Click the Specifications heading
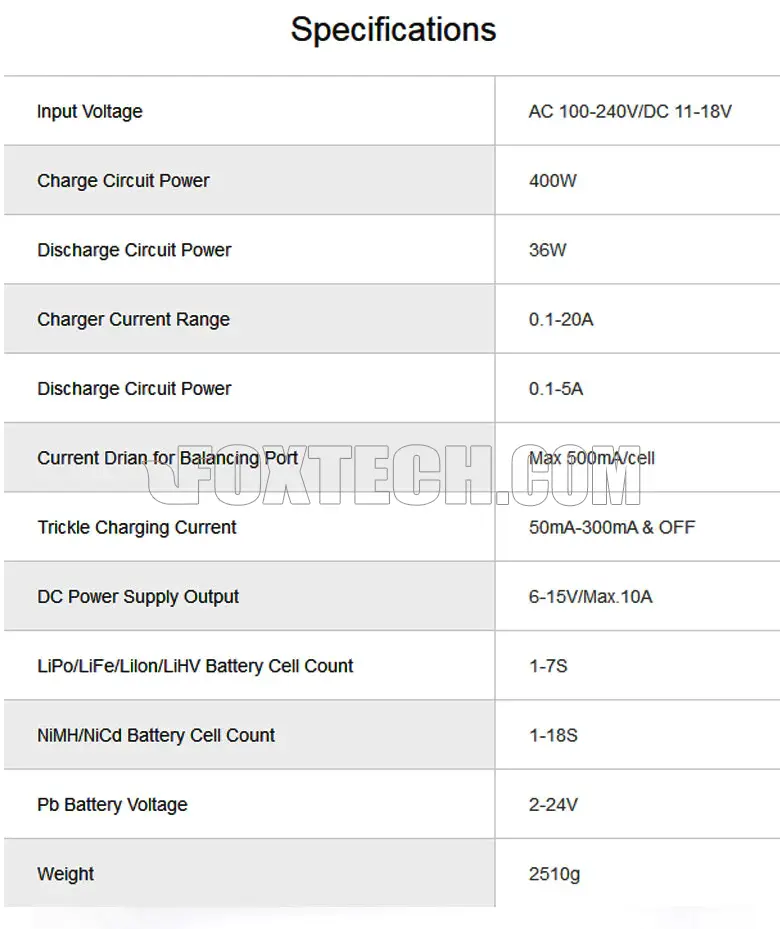 393,30
